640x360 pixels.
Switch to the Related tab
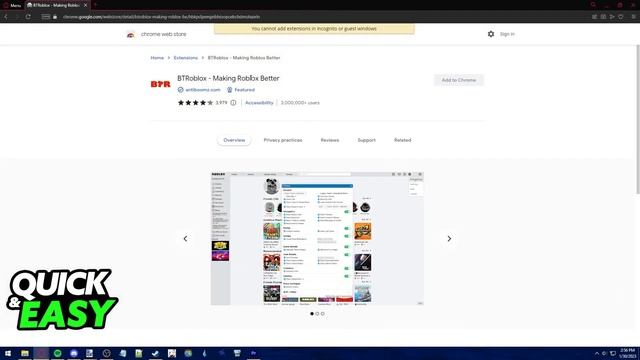(402, 140)
